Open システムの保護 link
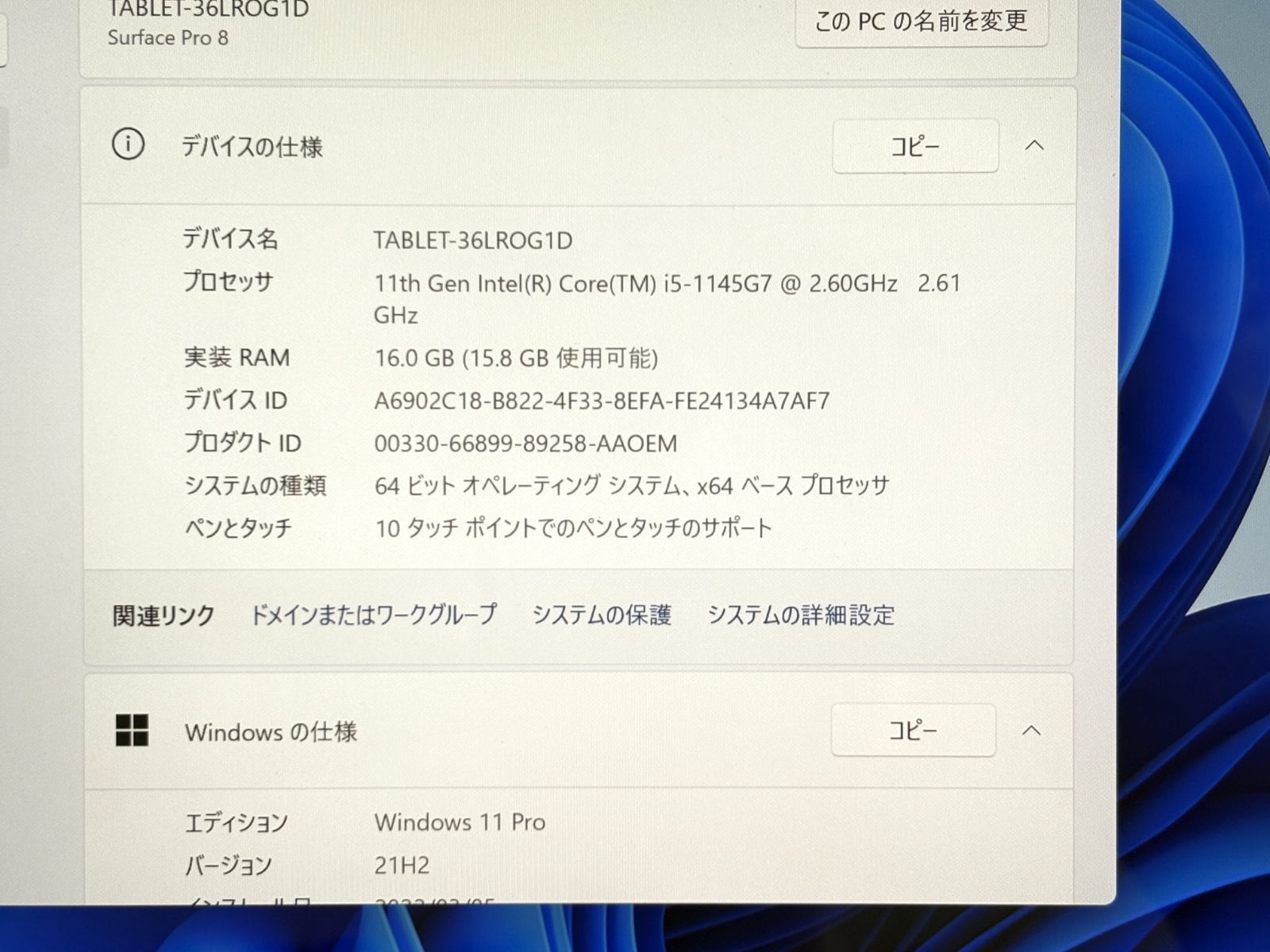 (602, 615)
